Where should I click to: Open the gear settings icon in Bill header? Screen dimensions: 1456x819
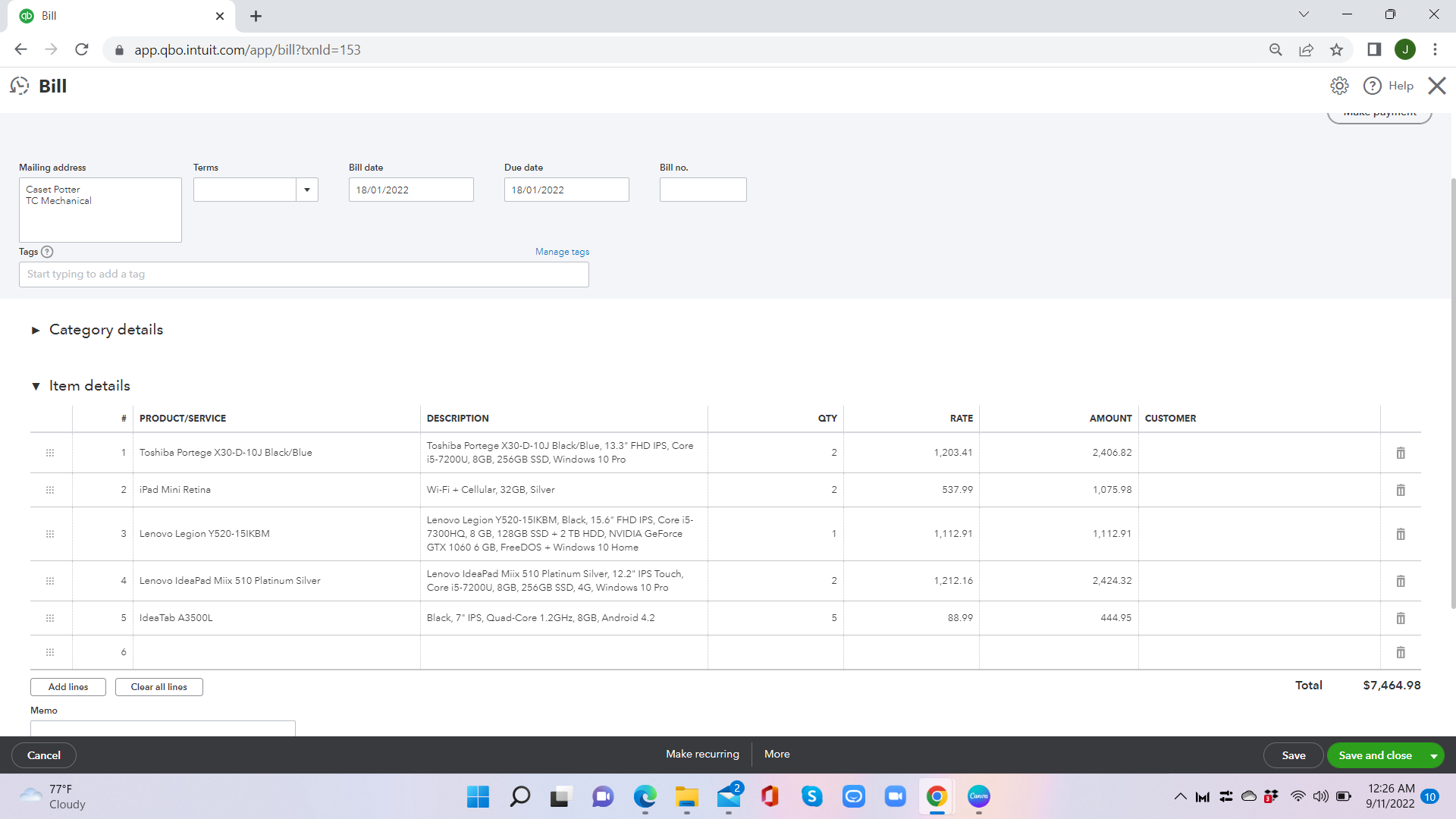pos(1339,86)
